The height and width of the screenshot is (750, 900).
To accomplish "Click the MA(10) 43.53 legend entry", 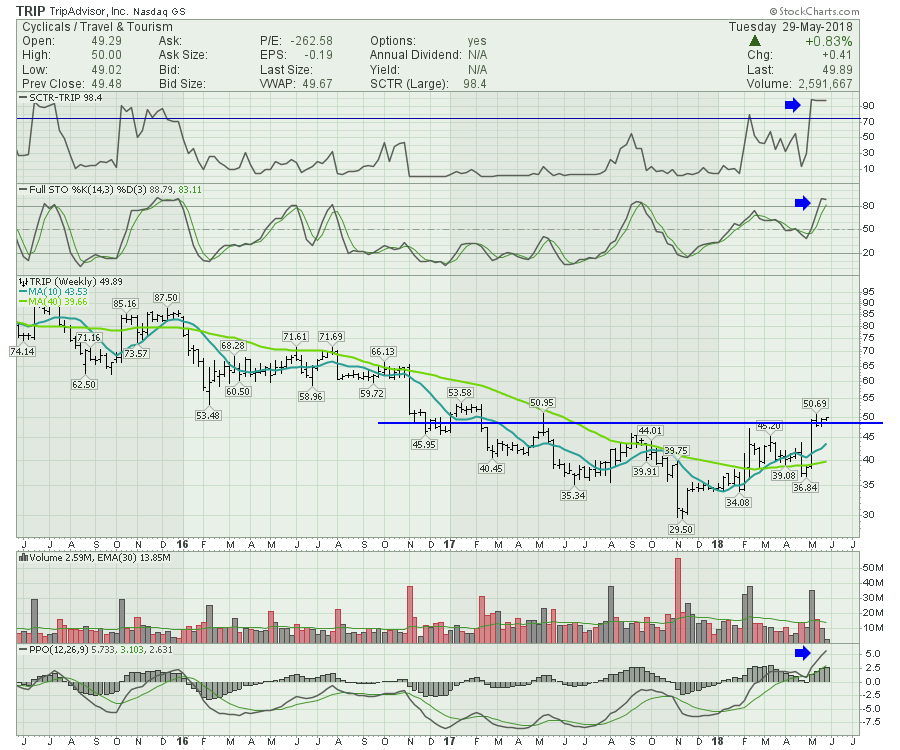I will [53, 292].
